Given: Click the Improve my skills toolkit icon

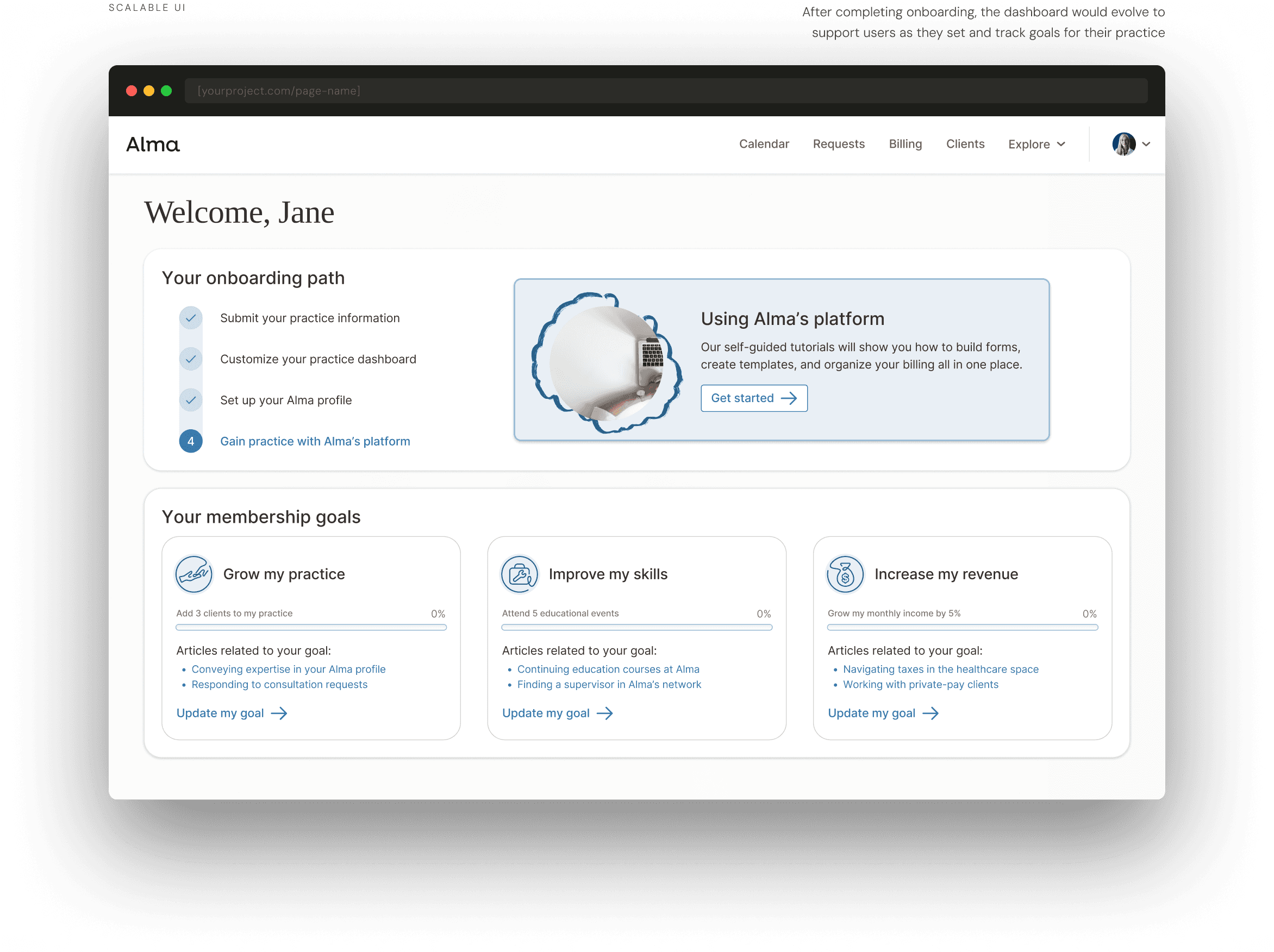Looking at the screenshot, I should (x=520, y=574).
